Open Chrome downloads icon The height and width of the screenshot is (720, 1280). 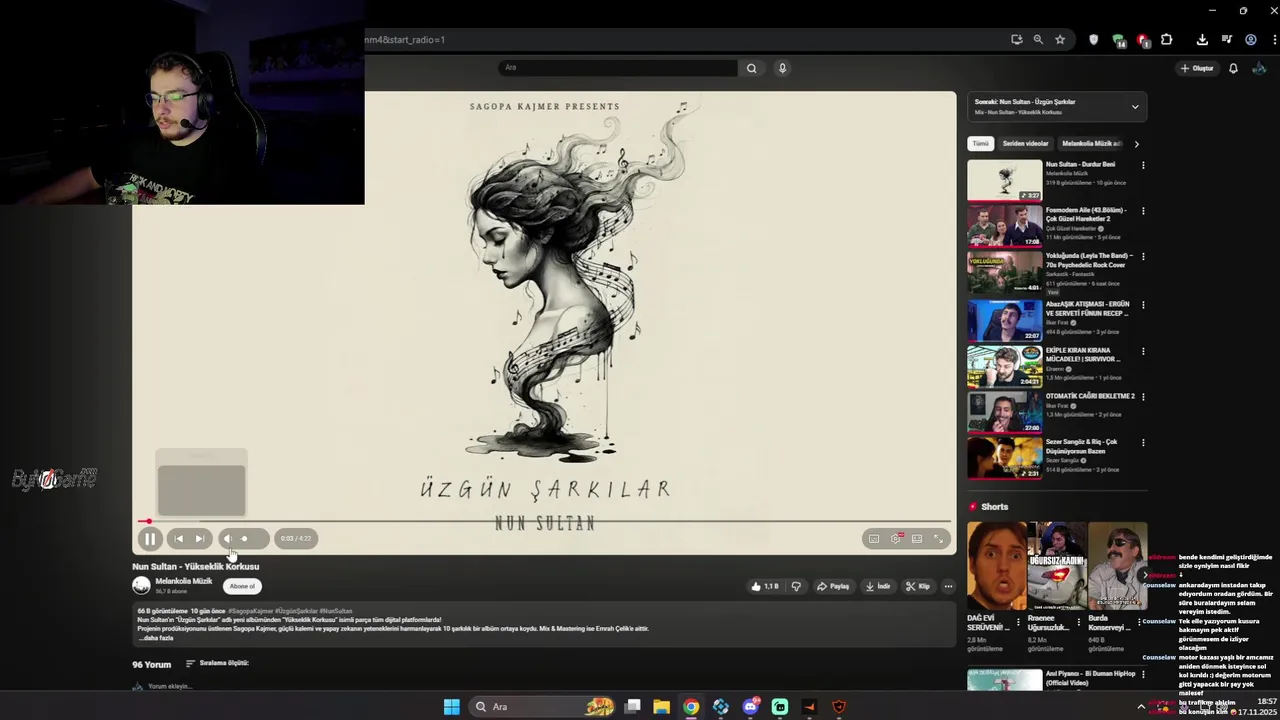point(1202,40)
